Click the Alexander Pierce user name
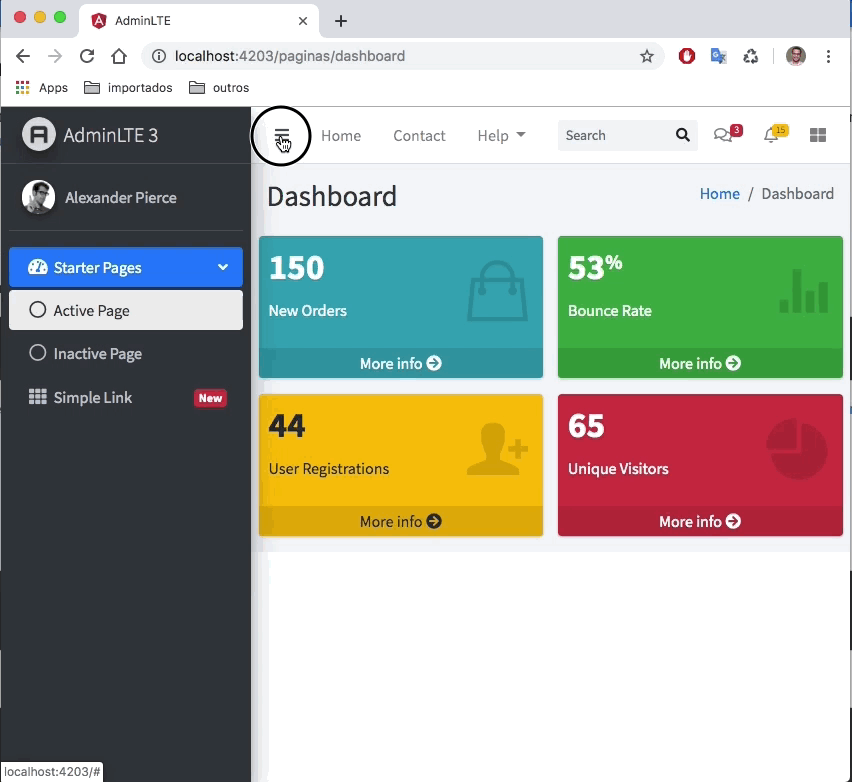852x782 pixels. (x=121, y=197)
